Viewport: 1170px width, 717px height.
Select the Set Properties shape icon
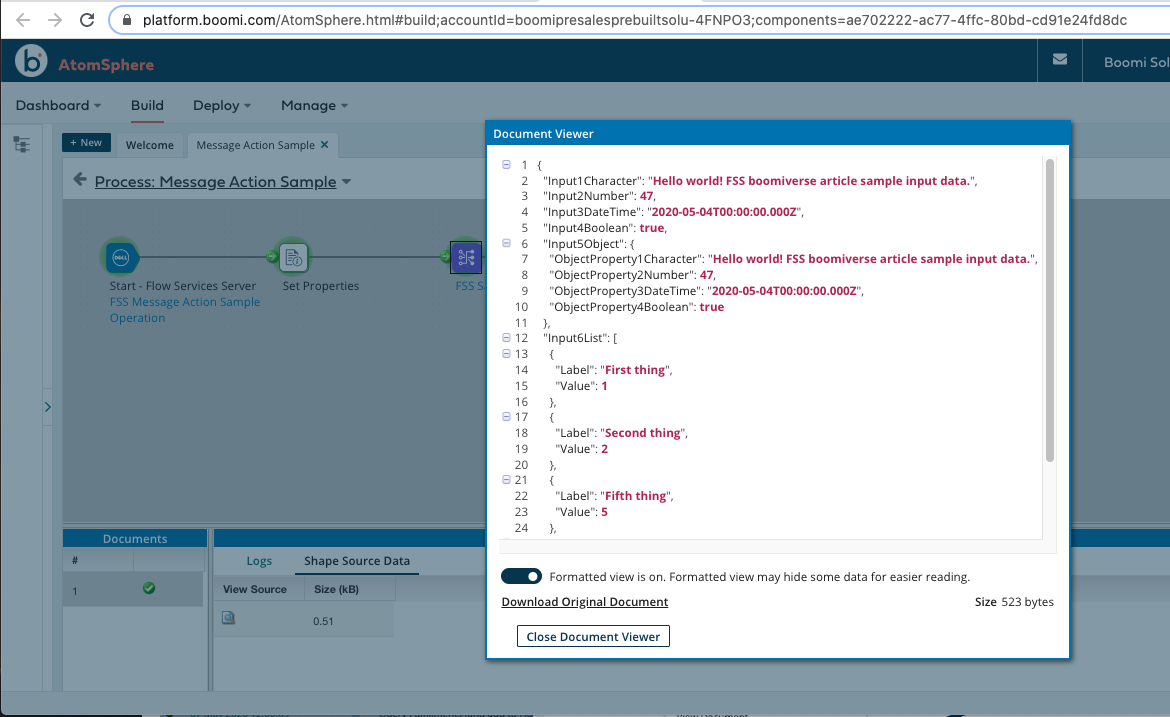(x=293, y=257)
